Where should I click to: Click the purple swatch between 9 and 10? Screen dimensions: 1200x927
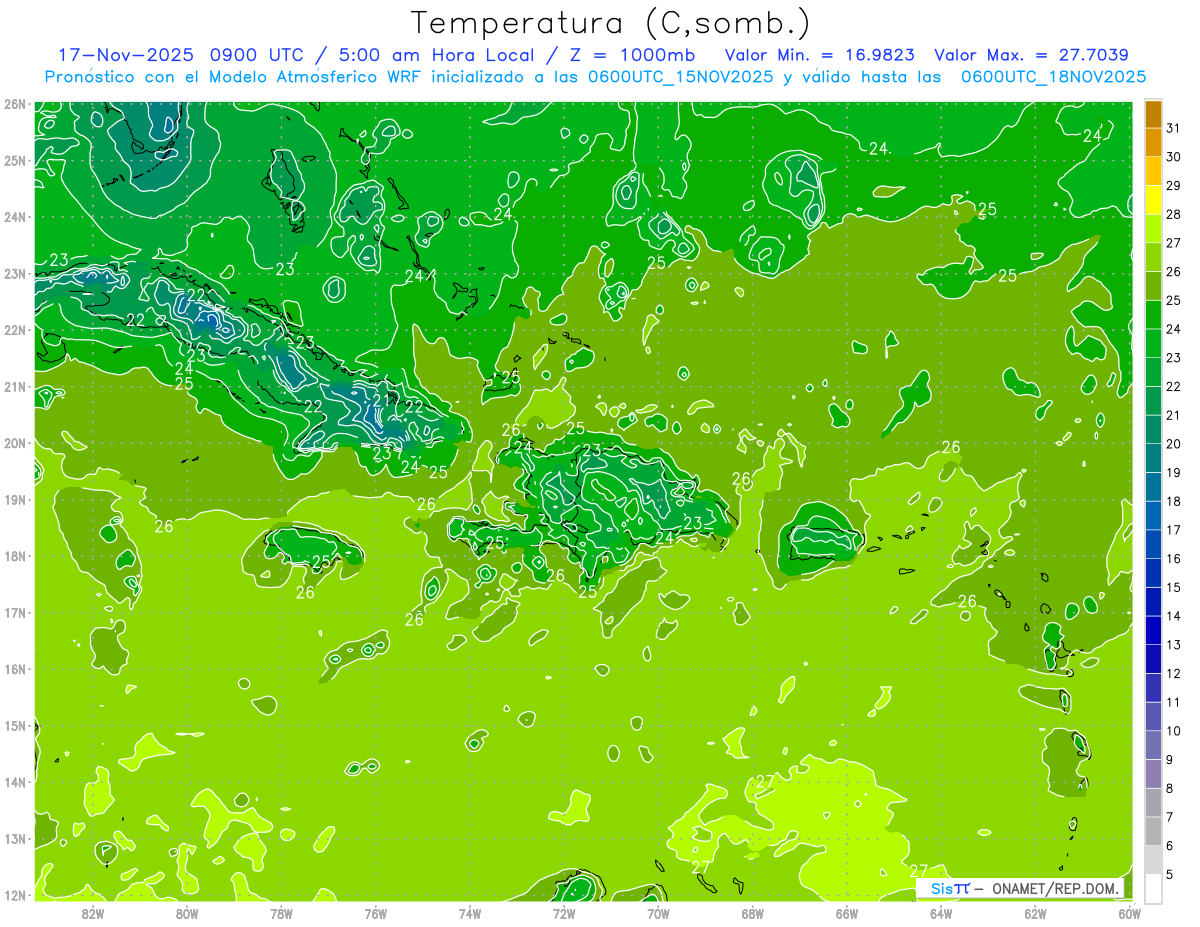[1153, 746]
